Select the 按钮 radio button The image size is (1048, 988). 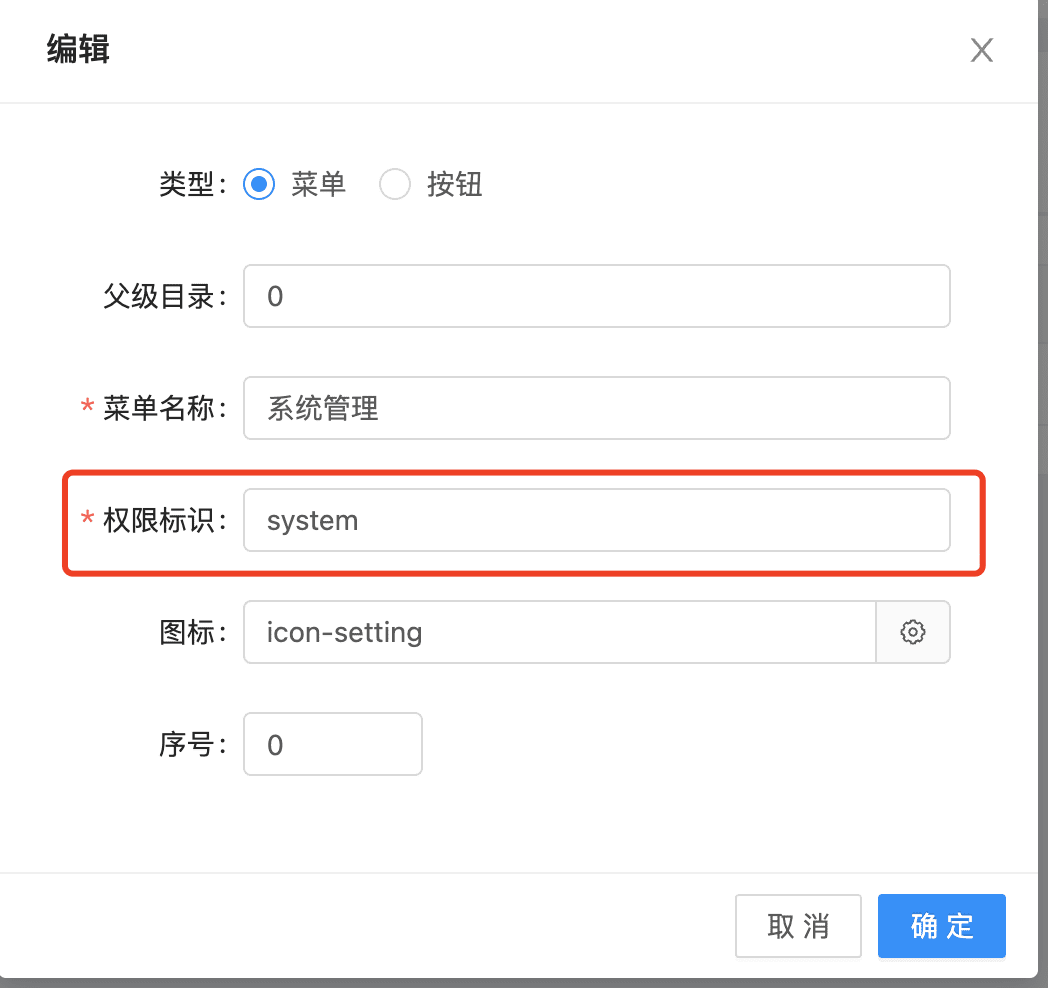(395, 184)
